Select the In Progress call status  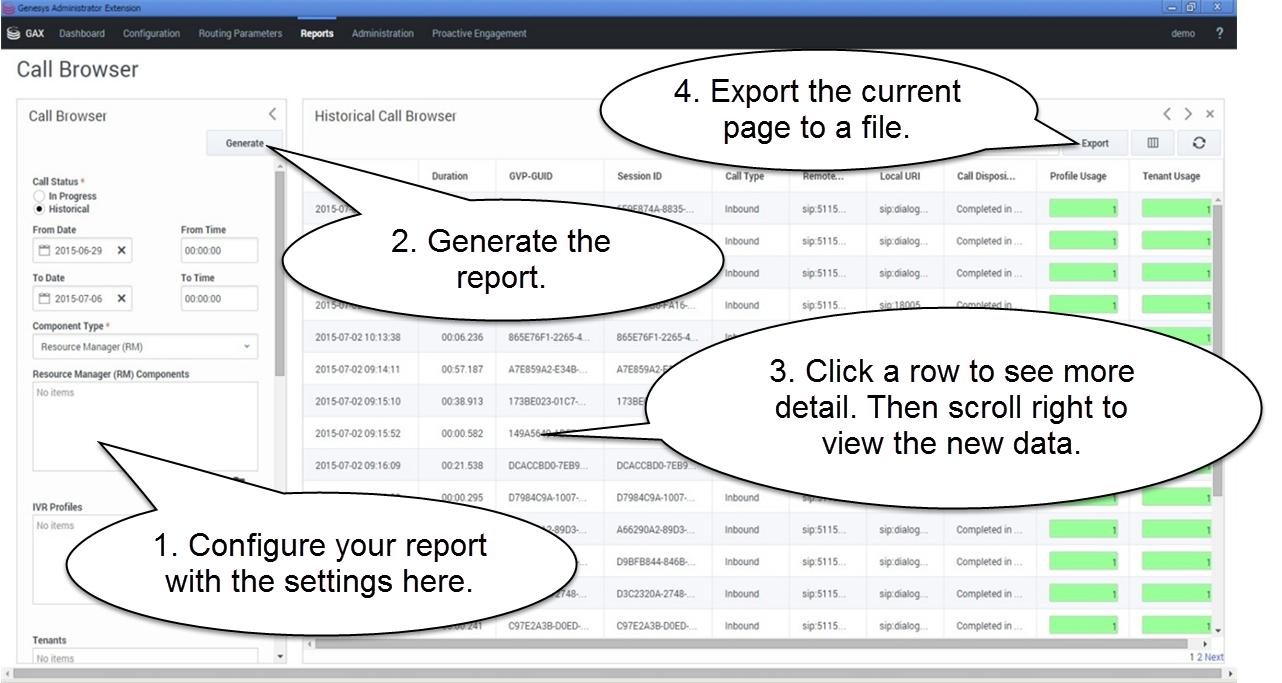click(40, 197)
